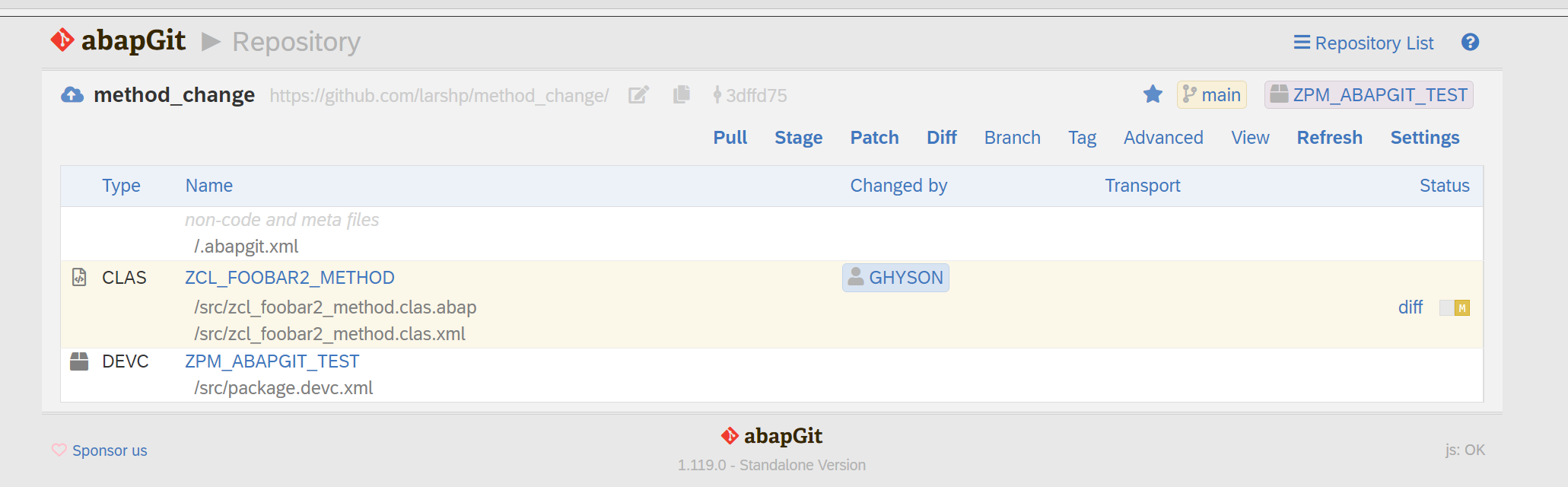Screen dimensions: 1568x487
Task: Click the Sponsor us link
Action: tap(110, 450)
